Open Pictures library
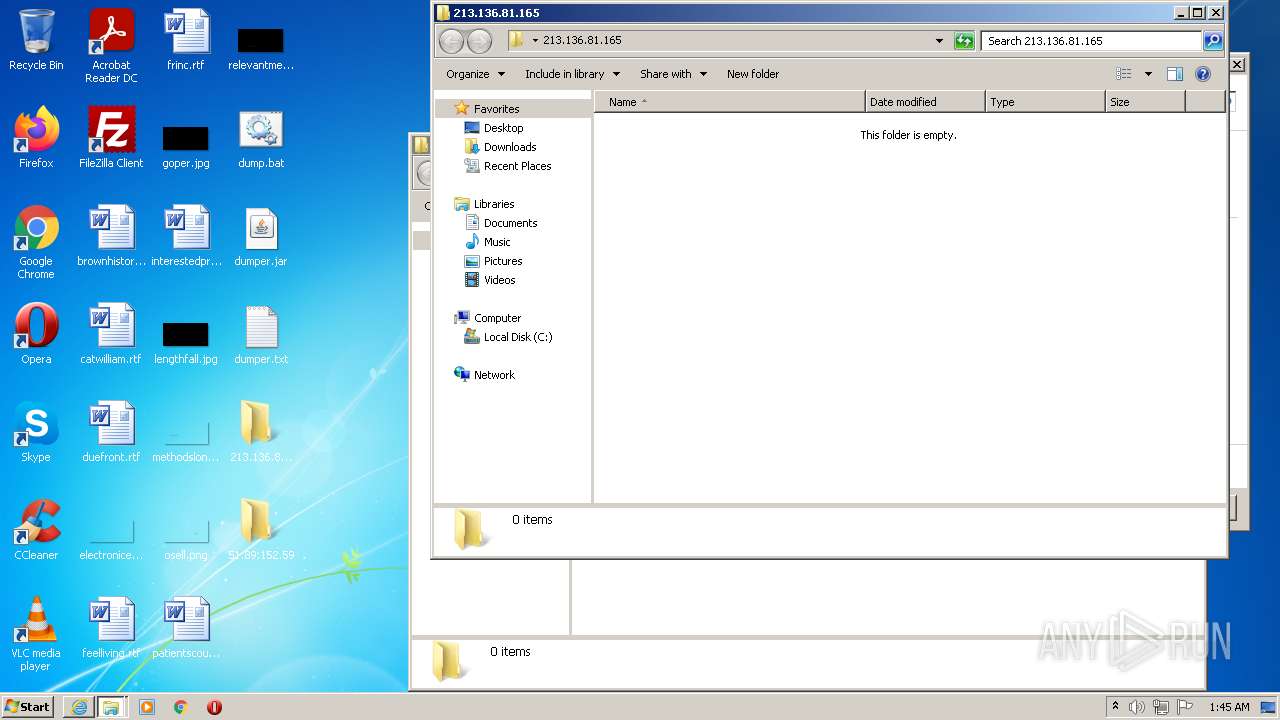The width and height of the screenshot is (1280, 720). pyautogui.click(x=503, y=261)
